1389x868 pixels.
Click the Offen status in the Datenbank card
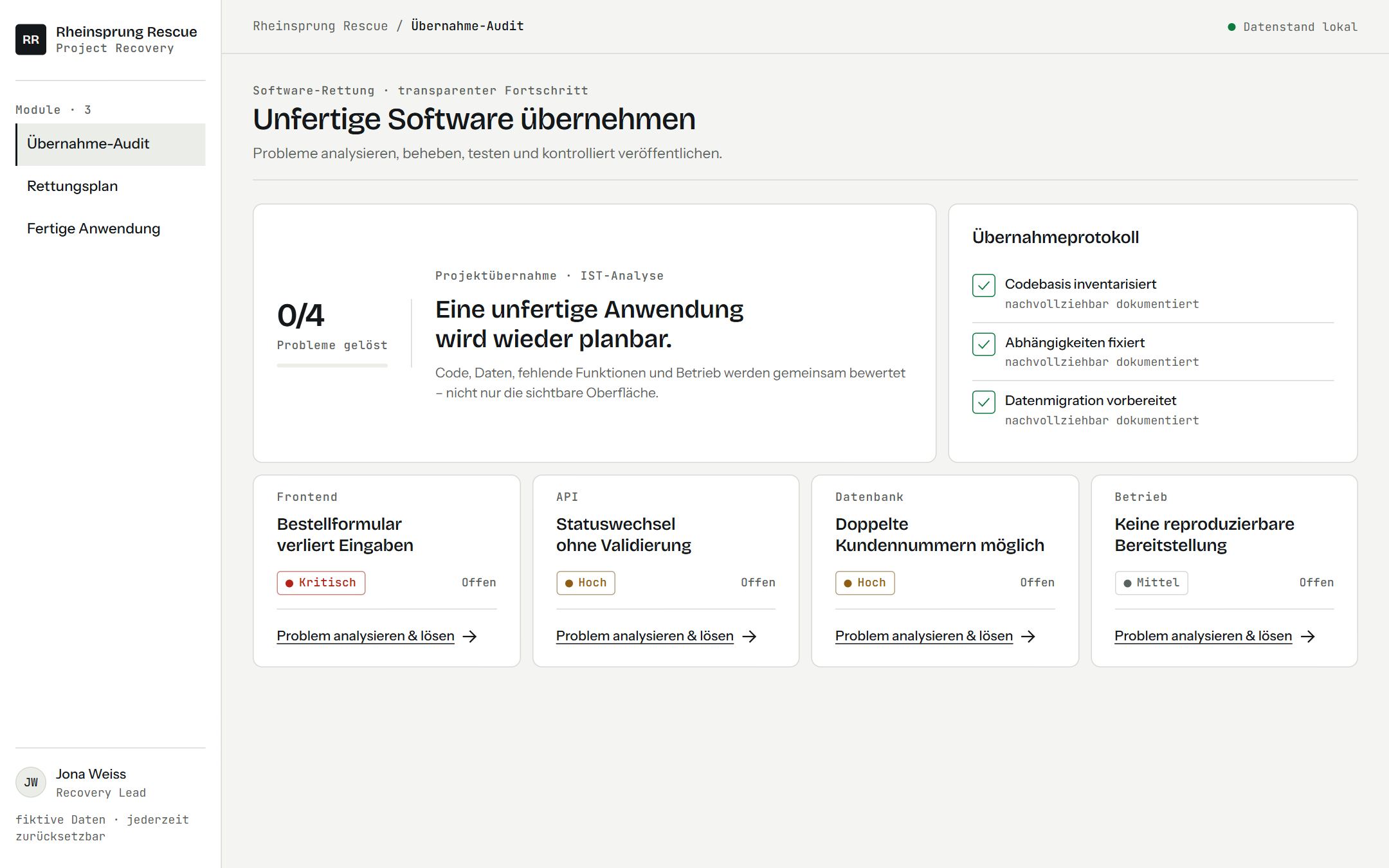[x=1037, y=583]
